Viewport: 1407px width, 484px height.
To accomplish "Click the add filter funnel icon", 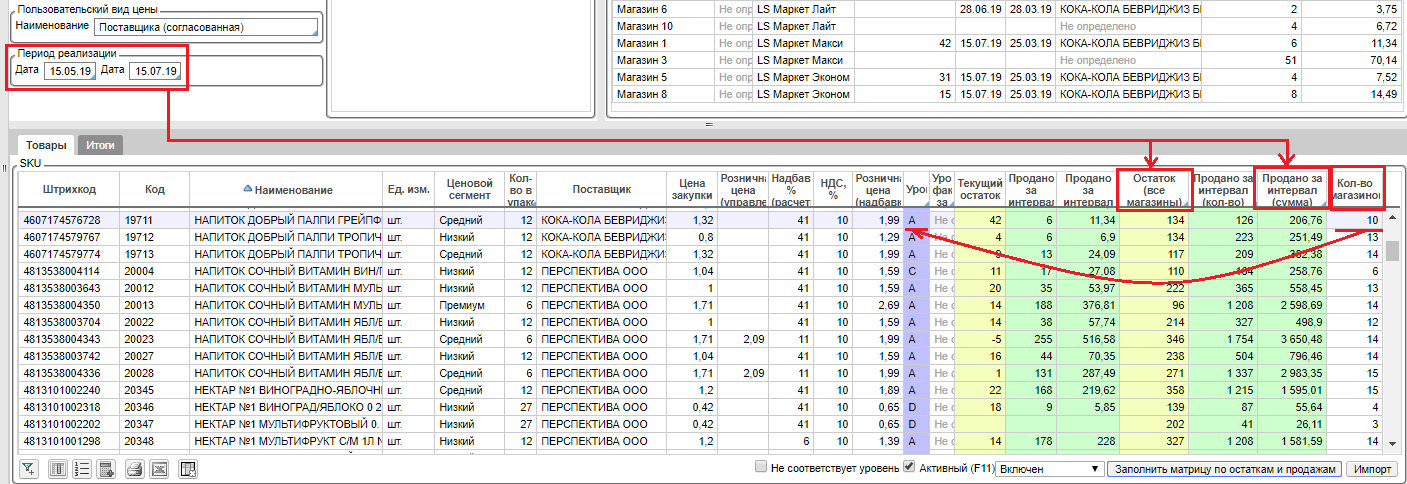I will coord(28,469).
